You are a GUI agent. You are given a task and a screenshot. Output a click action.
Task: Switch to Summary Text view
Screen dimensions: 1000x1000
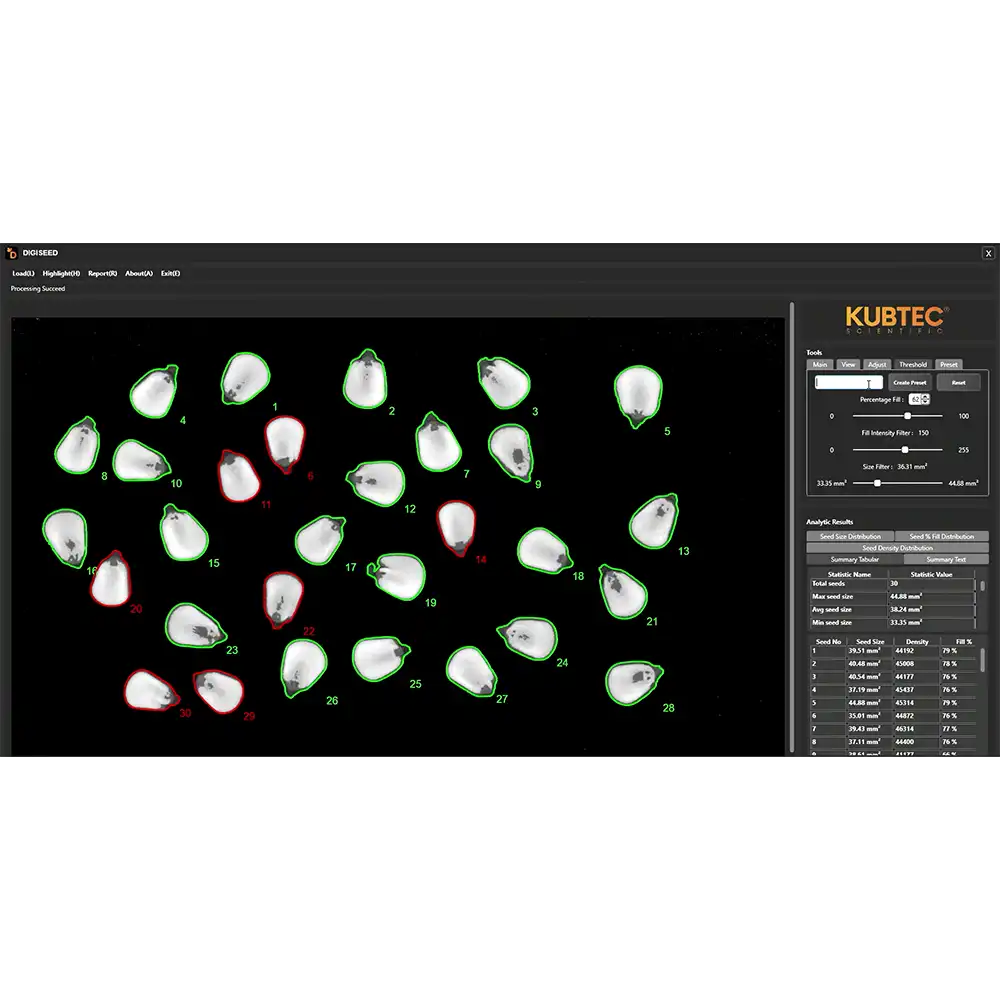click(946, 559)
